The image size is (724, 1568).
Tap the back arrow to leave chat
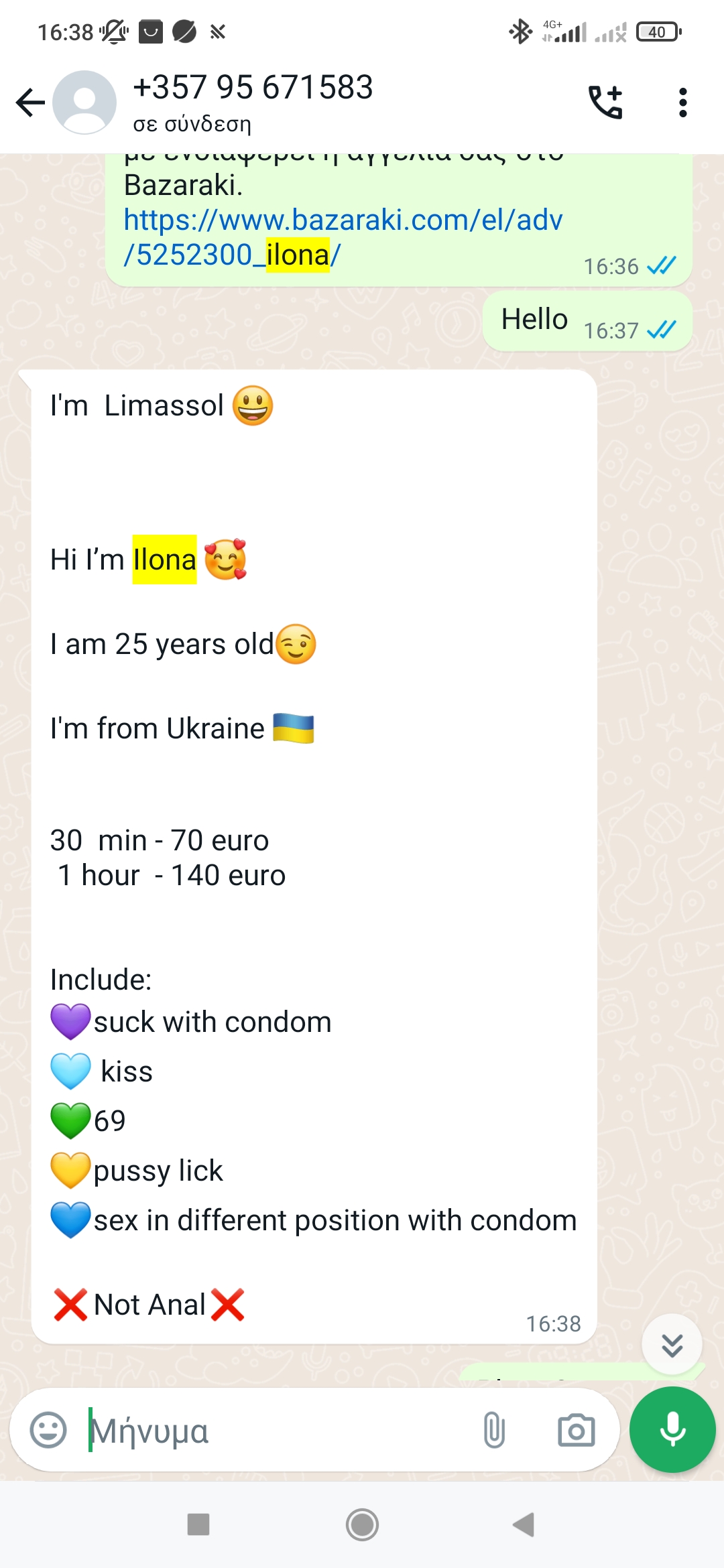click(x=30, y=103)
